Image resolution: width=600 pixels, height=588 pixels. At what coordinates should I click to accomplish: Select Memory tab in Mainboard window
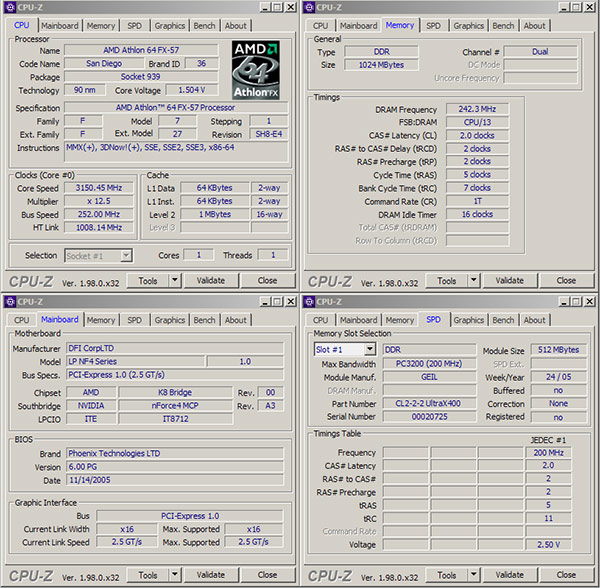(x=101, y=320)
